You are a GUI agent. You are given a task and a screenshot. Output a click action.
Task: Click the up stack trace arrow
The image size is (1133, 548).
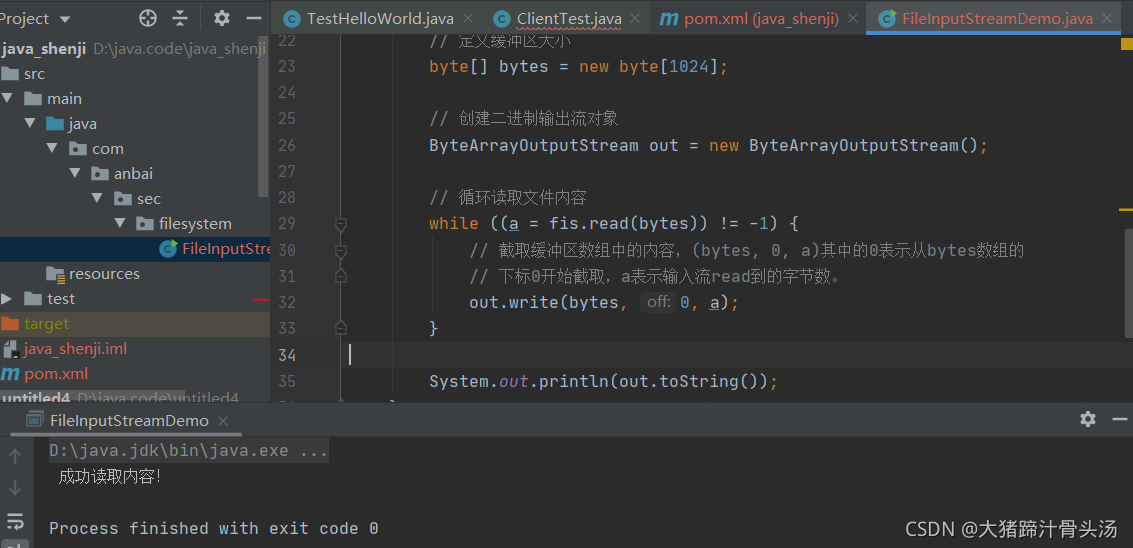[x=15, y=455]
